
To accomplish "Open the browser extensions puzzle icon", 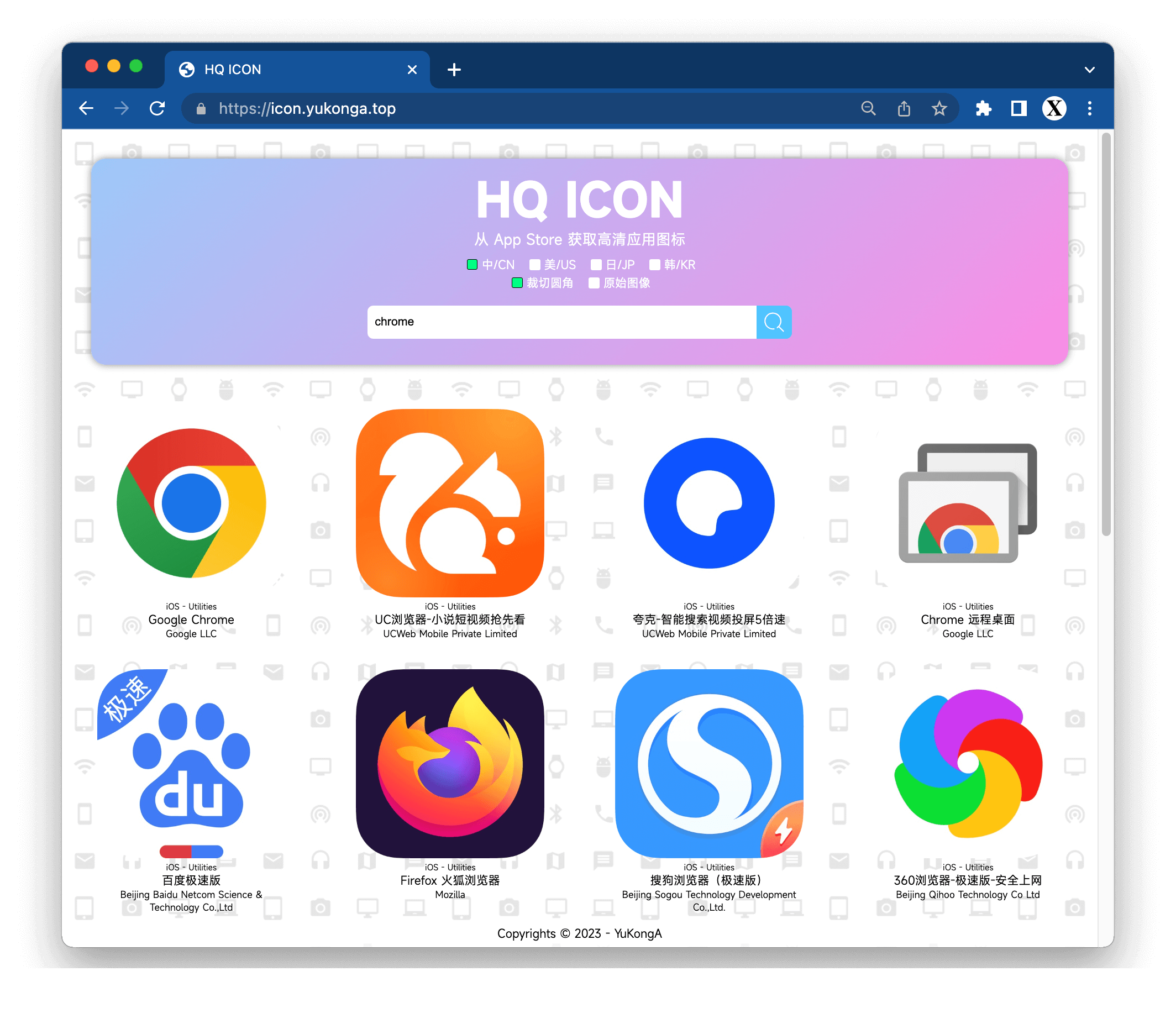I will [x=983, y=108].
